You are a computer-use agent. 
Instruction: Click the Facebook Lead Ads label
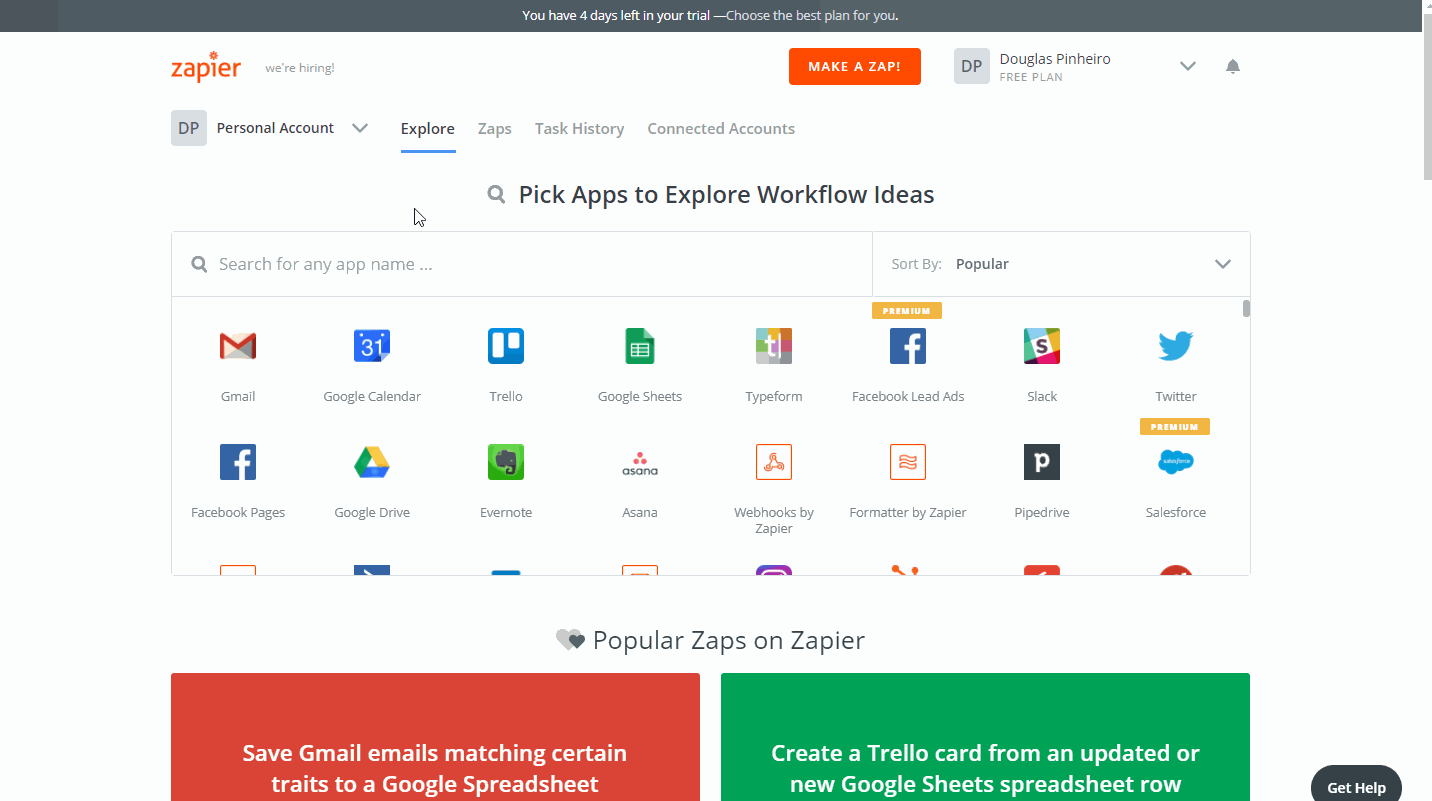pyautogui.click(x=908, y=396)
